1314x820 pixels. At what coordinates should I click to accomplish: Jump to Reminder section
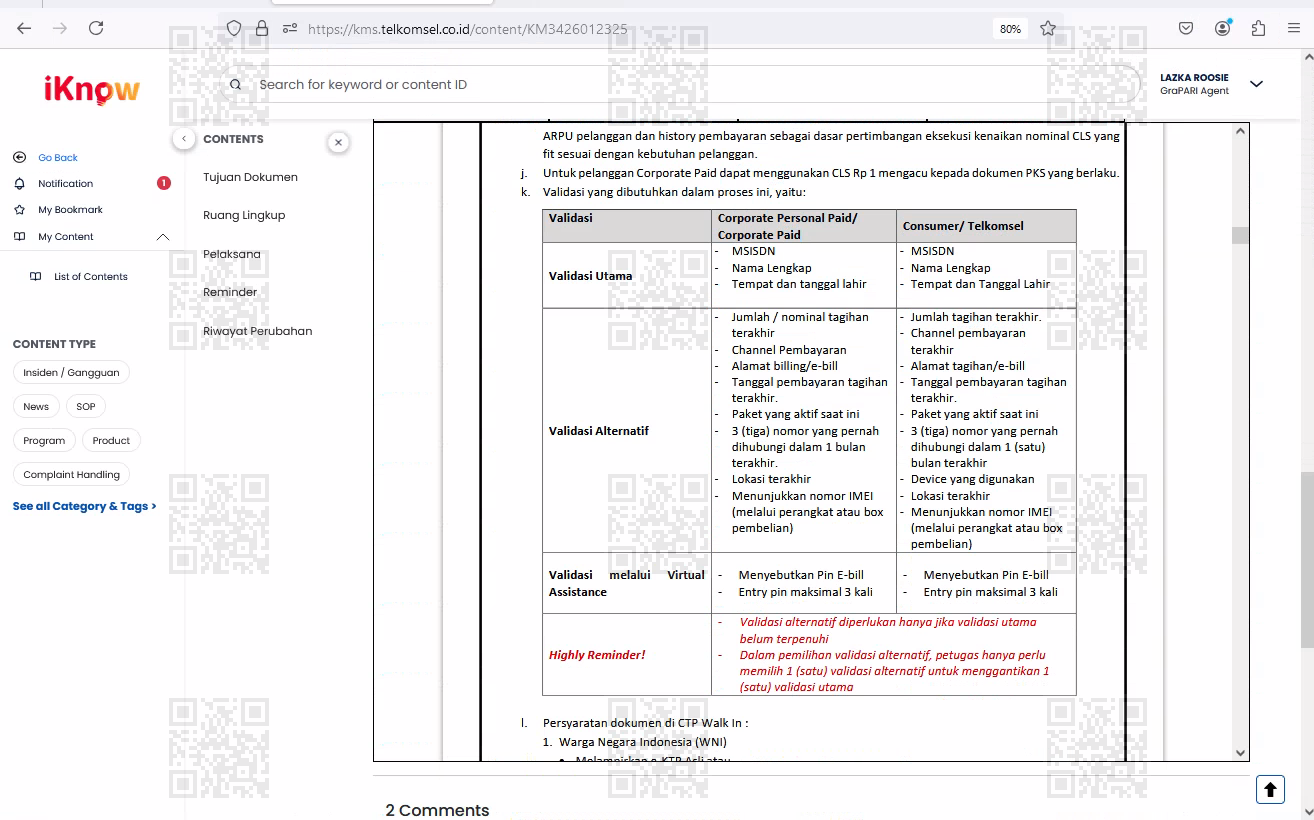pyautogui.click(x=230, y=292)
